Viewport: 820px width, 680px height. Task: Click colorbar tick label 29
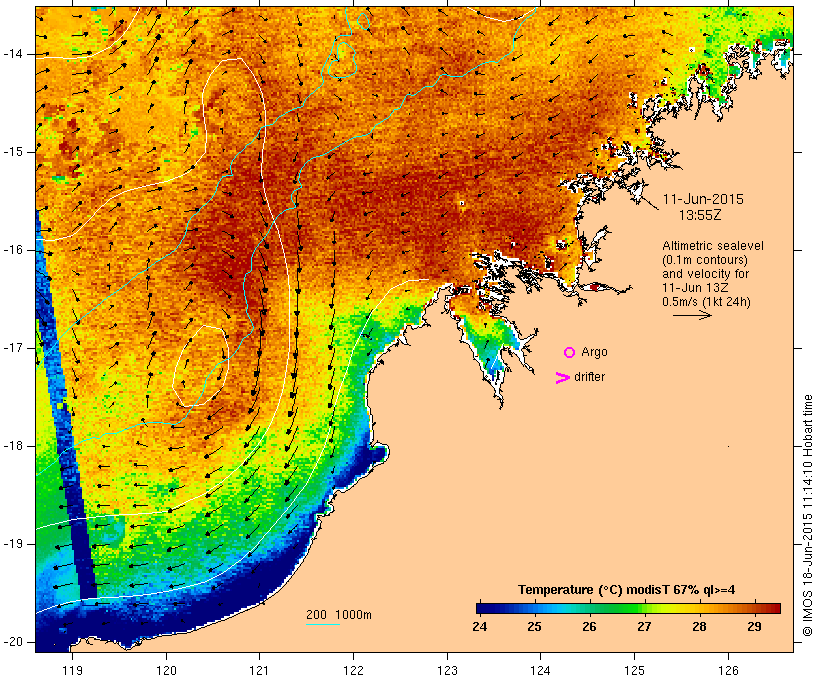coord(754,627)
